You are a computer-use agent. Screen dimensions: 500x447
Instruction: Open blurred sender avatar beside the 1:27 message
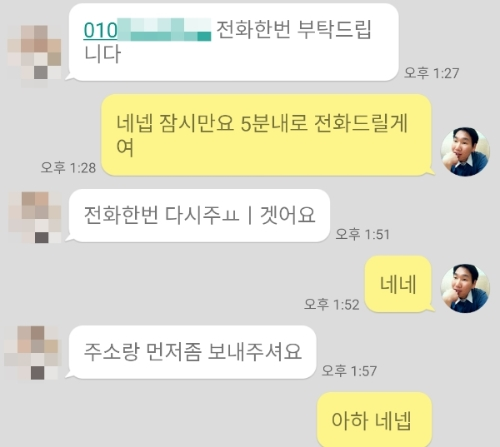click(x=34, y=55)
